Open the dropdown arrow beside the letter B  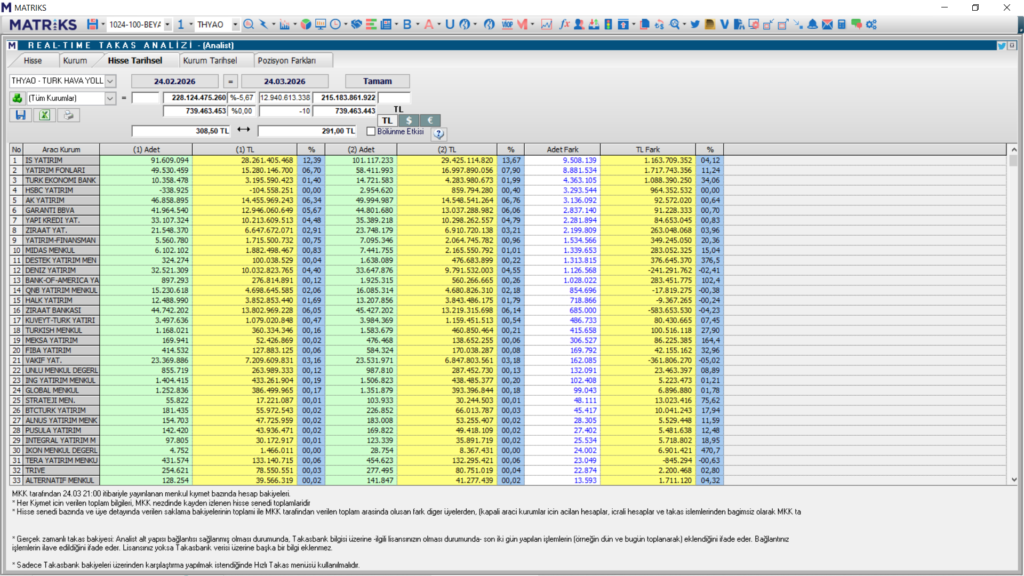coord(417,24)
